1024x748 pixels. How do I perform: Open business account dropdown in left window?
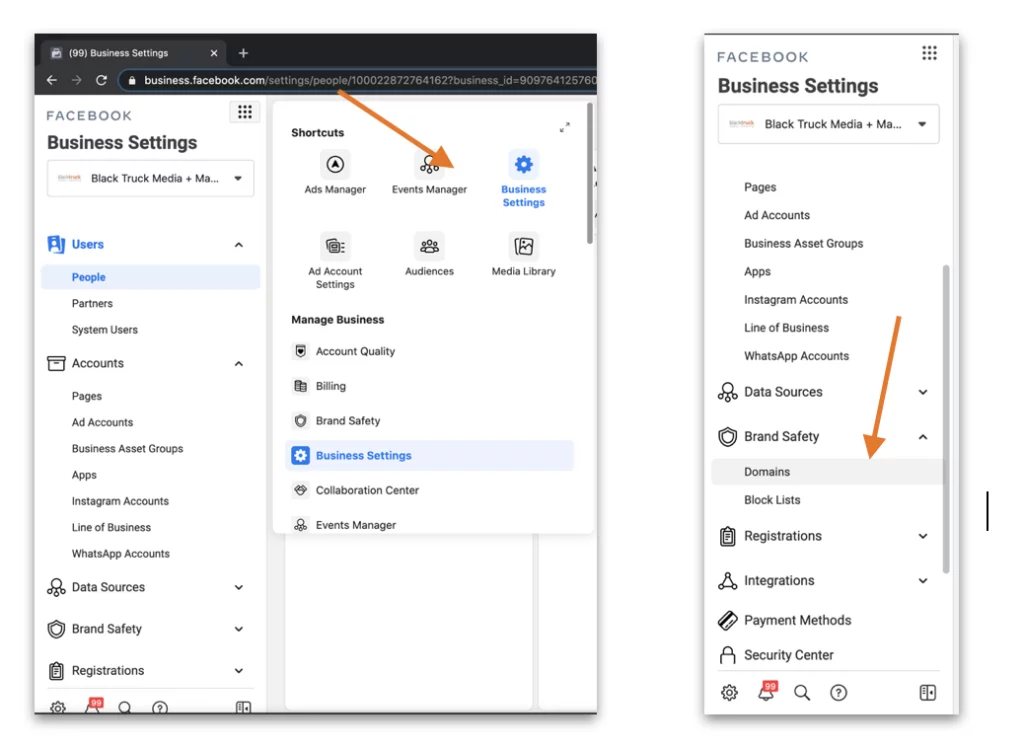[150, 178]
